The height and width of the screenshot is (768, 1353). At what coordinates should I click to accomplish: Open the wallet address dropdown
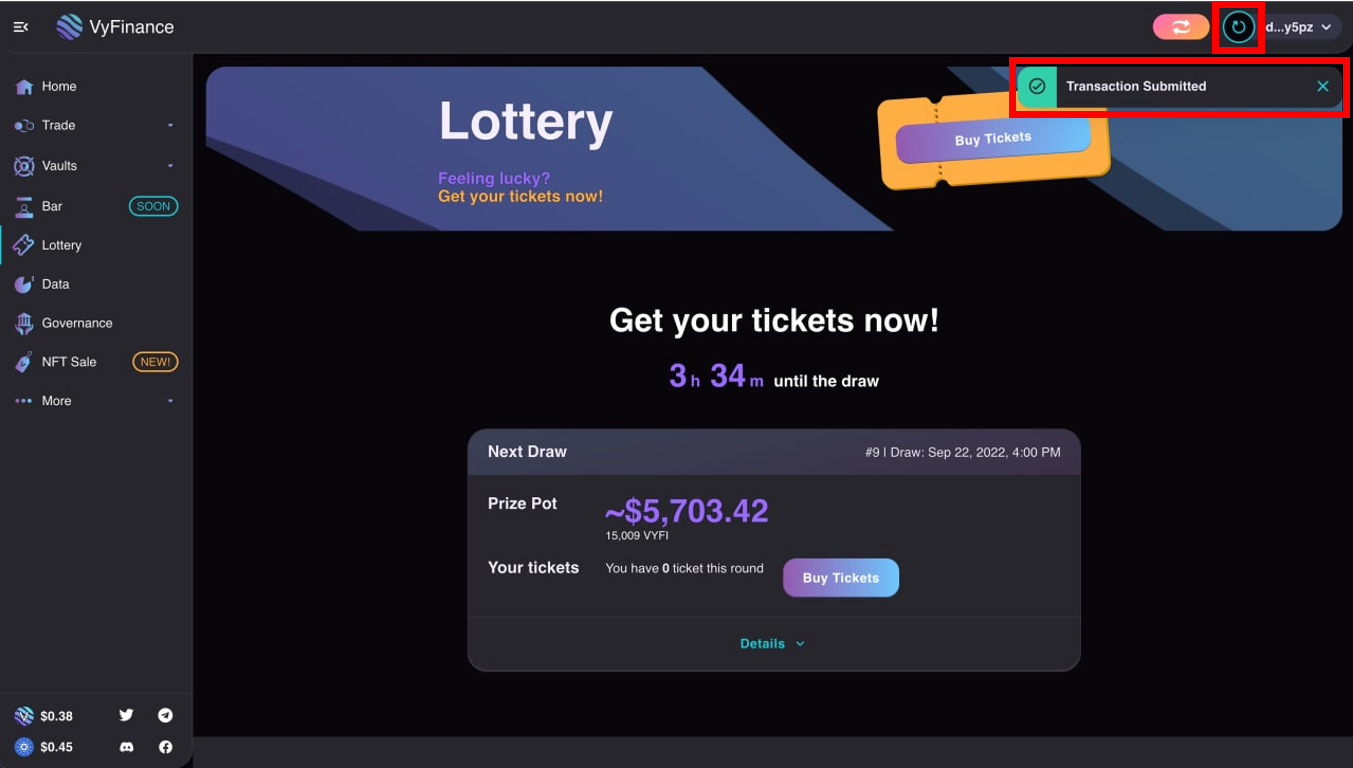click(x=1299, y=27)
